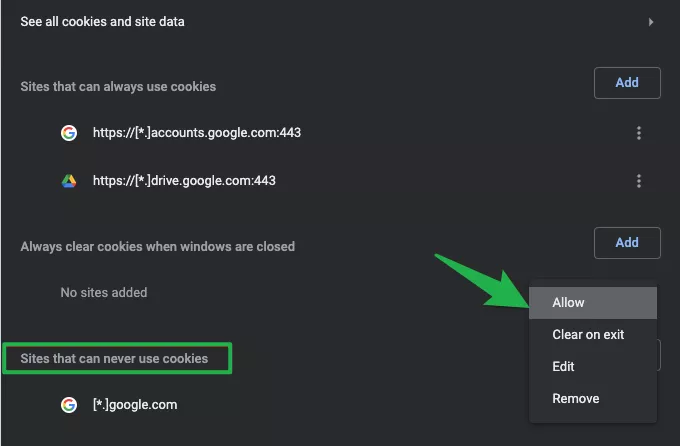
Task: Open more options for drive.google.com
Action: pos(638,181)
